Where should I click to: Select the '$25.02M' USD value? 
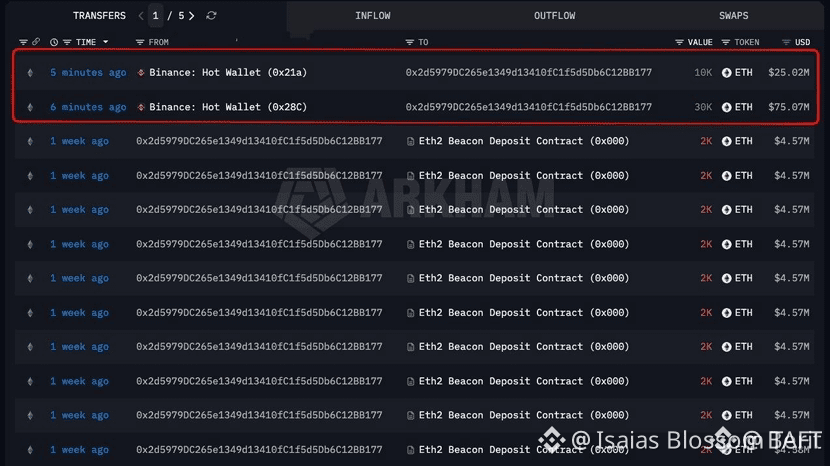[788, 73]
